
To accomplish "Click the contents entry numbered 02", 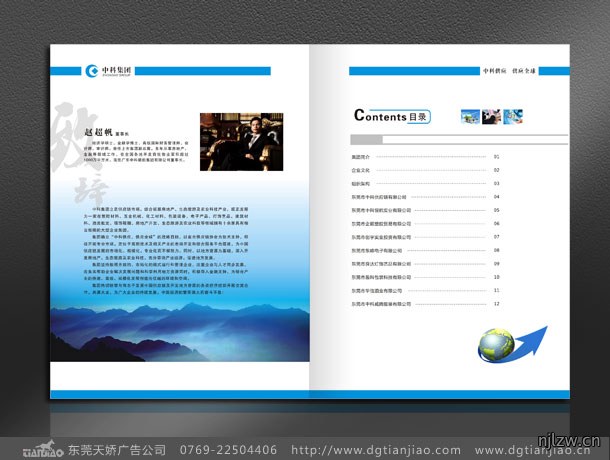I will [x=425, y=170].
